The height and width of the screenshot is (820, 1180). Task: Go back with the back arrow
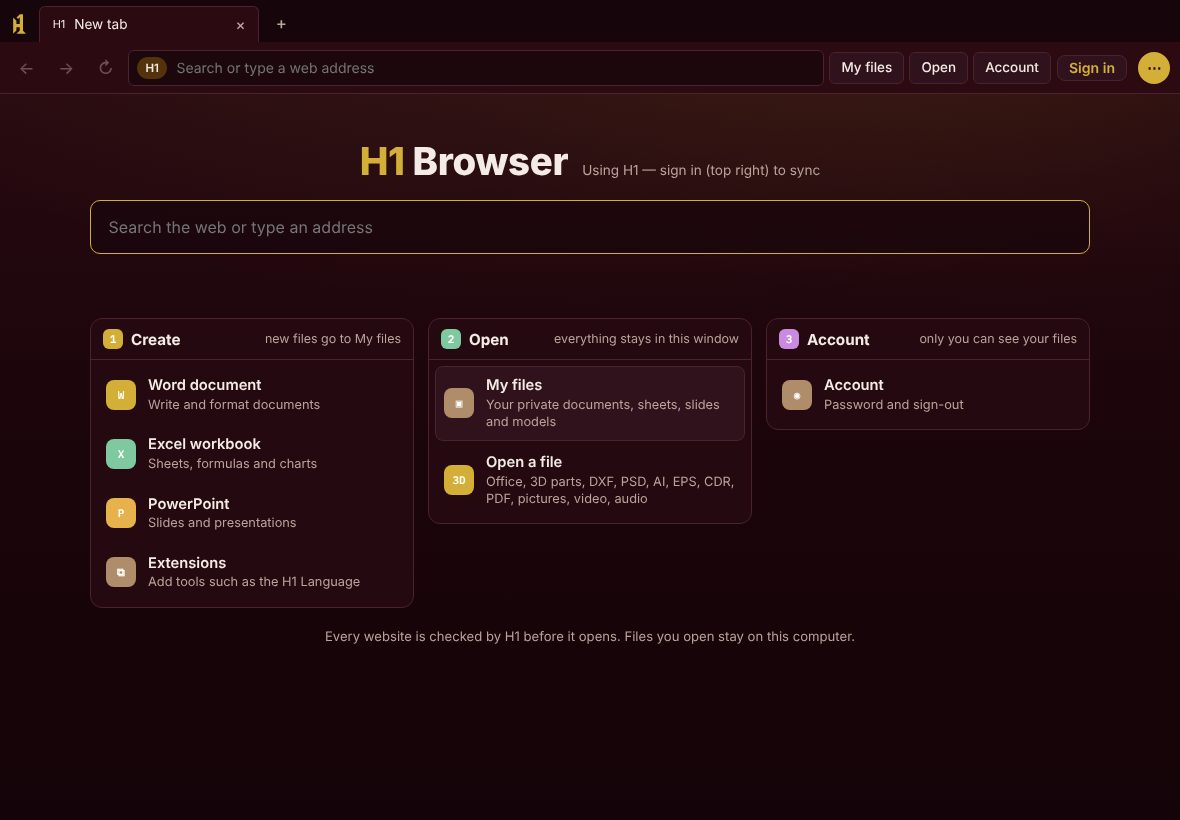pyautogui.click(x=26, y=68)
